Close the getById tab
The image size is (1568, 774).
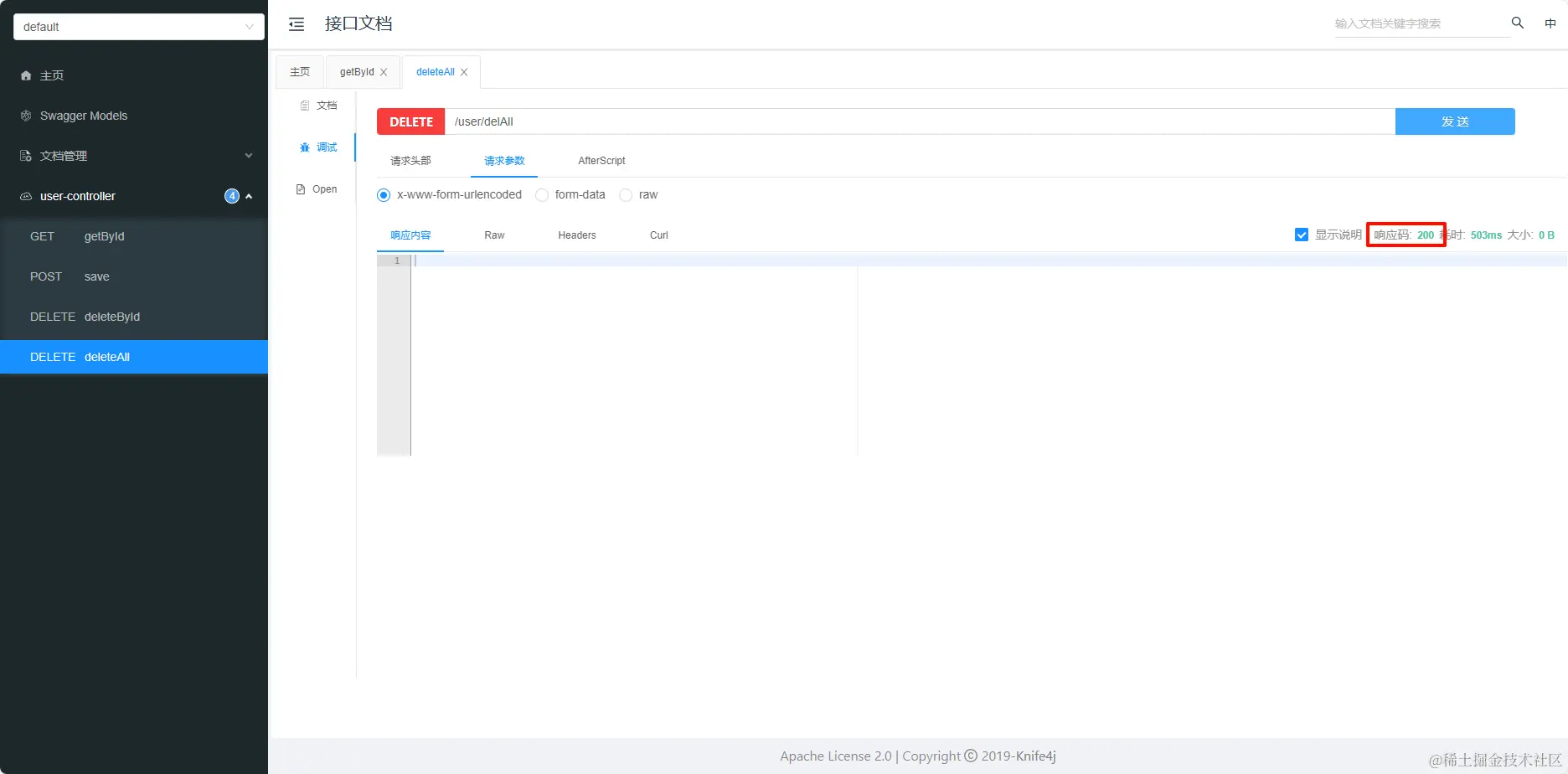(x=384, y=72)
